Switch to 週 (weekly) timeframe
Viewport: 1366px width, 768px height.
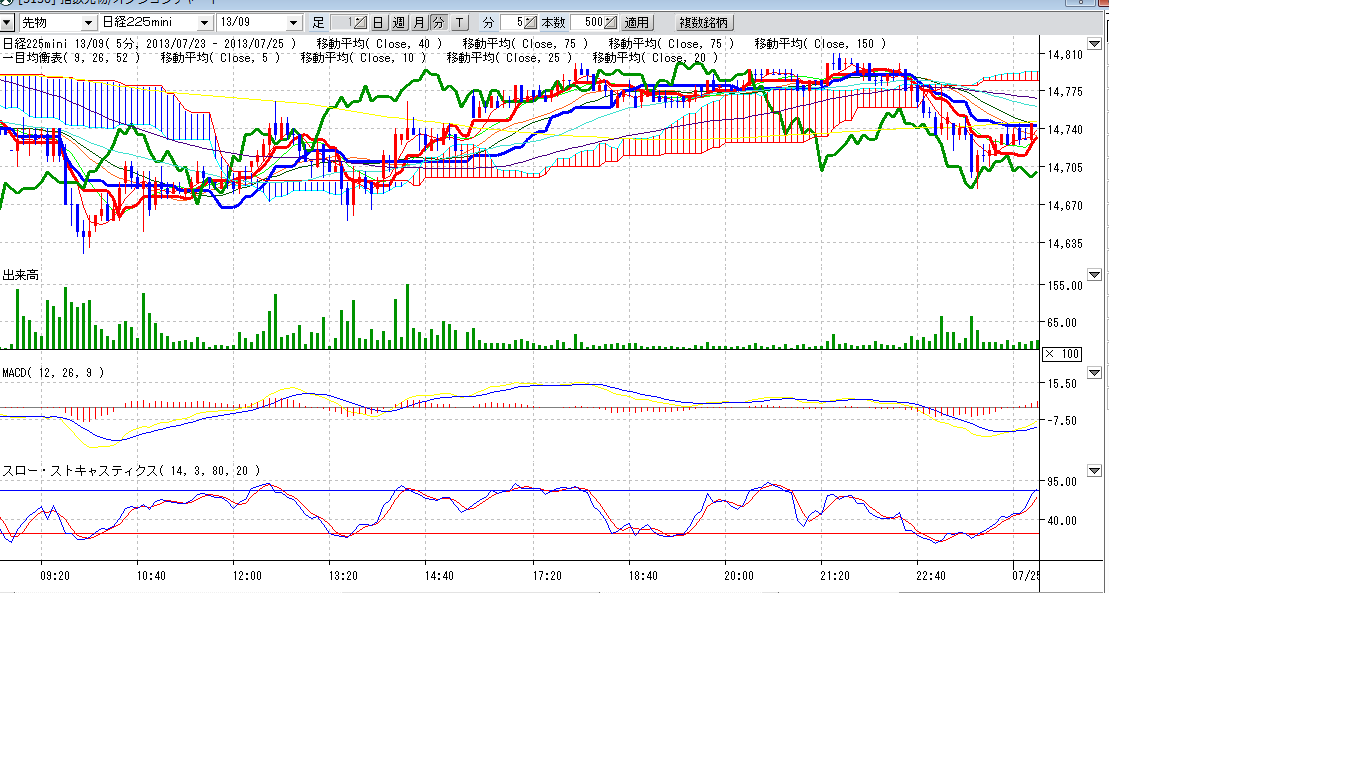pyautogui.click(x=398, y=22)
